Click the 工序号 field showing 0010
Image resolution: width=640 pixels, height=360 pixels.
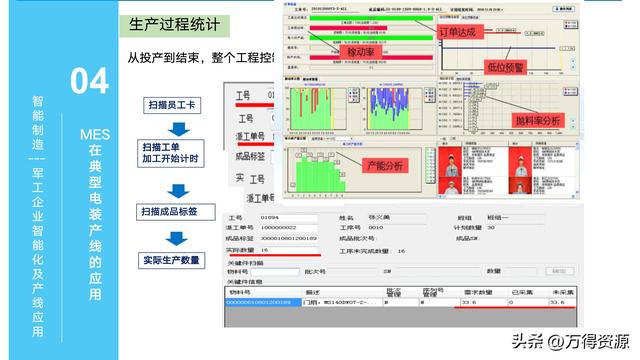click(396, 228)
